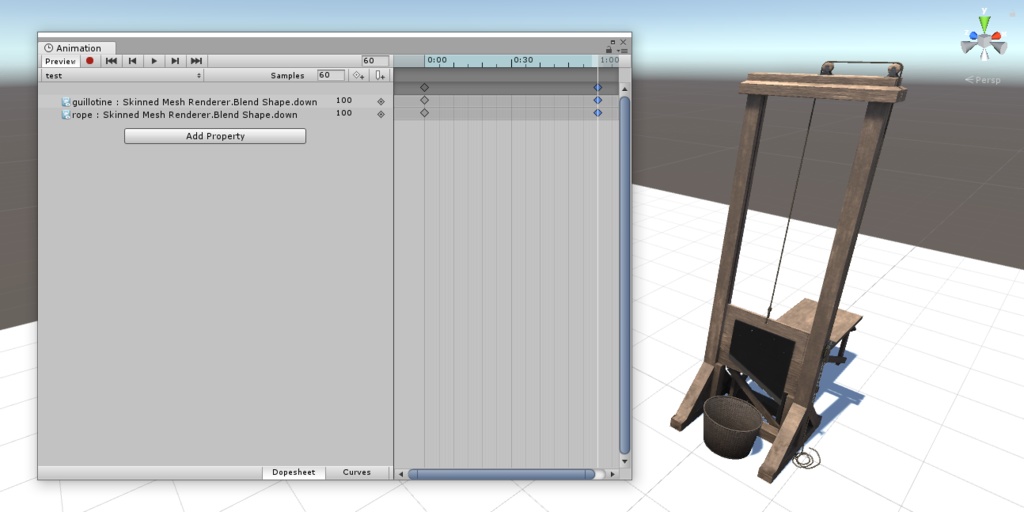The height and width of the screenshot is (512, 1024).
Task: Click the current frame number field
Action: [x=375, y=61]
